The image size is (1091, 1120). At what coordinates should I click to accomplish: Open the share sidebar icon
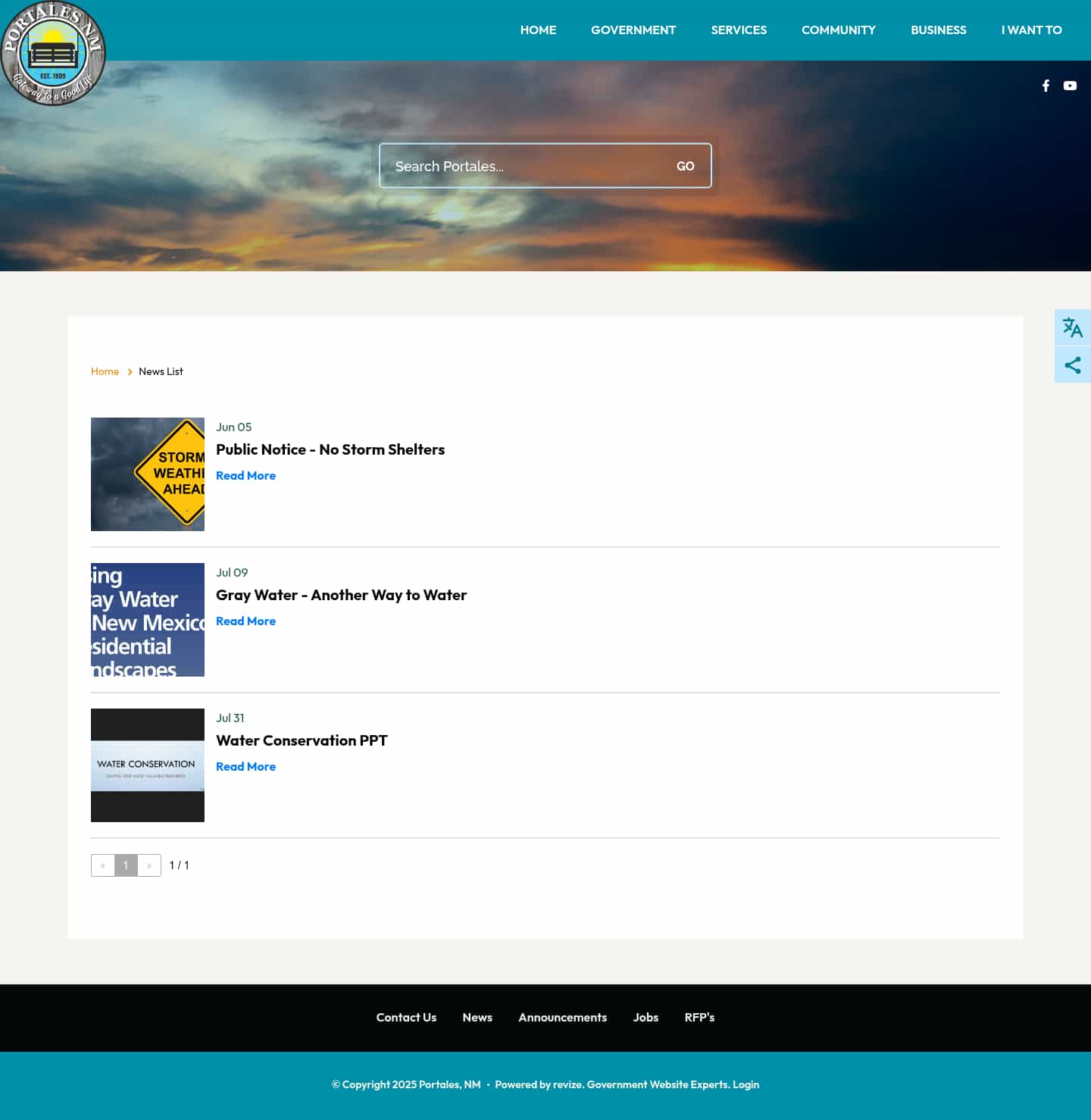click(x=1072, y=364)
